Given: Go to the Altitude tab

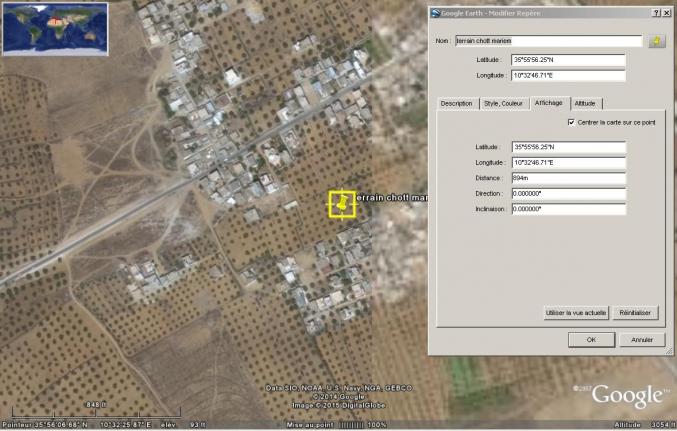Looking at the screenshot, I should point(585,103).
